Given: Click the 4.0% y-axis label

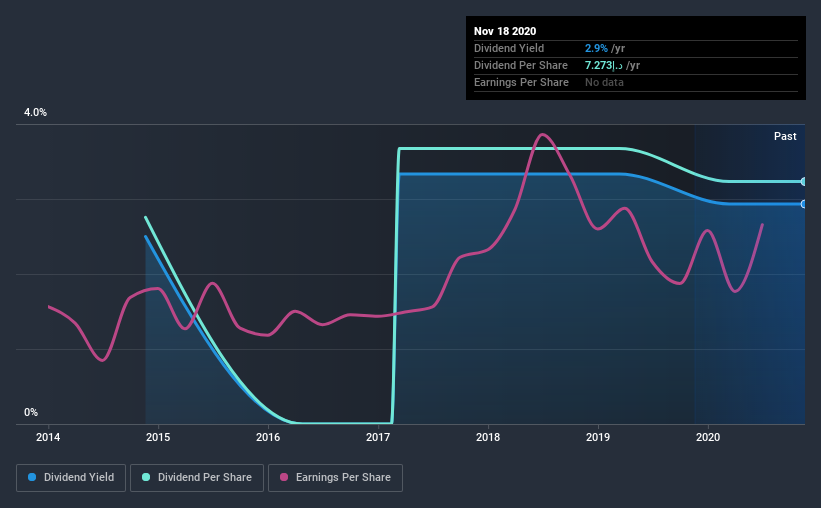Looking at the screenshot, I should point(35,113).
